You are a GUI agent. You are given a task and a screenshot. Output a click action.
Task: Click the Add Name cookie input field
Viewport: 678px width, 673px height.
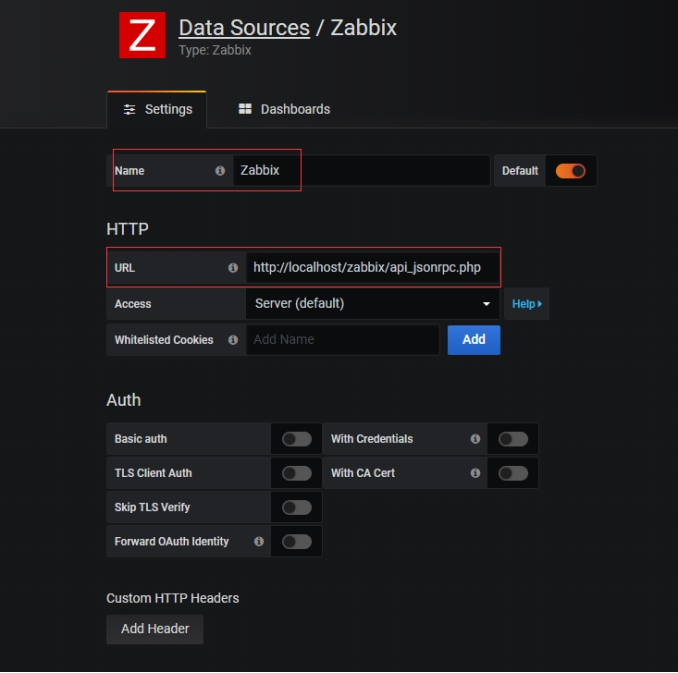[342, 340]
